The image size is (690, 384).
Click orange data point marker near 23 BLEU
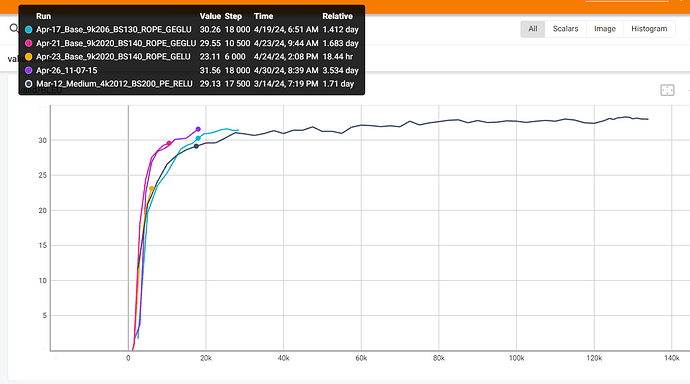point(152,189)
